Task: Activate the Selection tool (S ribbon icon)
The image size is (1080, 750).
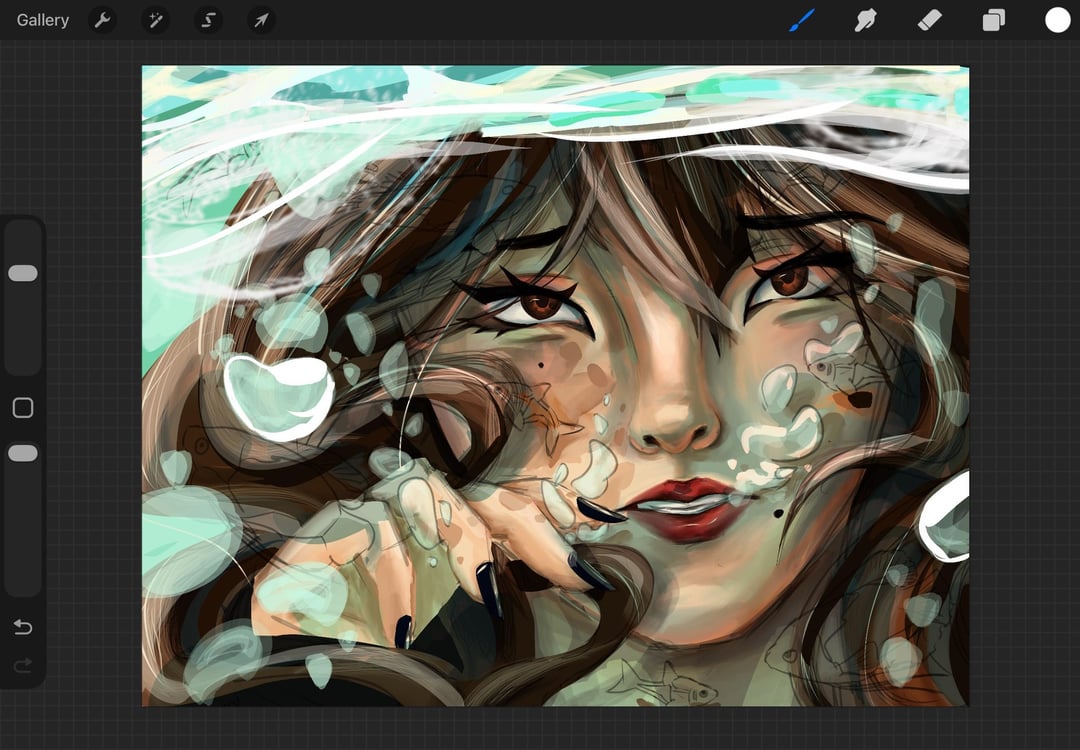Action: point(208,20)
